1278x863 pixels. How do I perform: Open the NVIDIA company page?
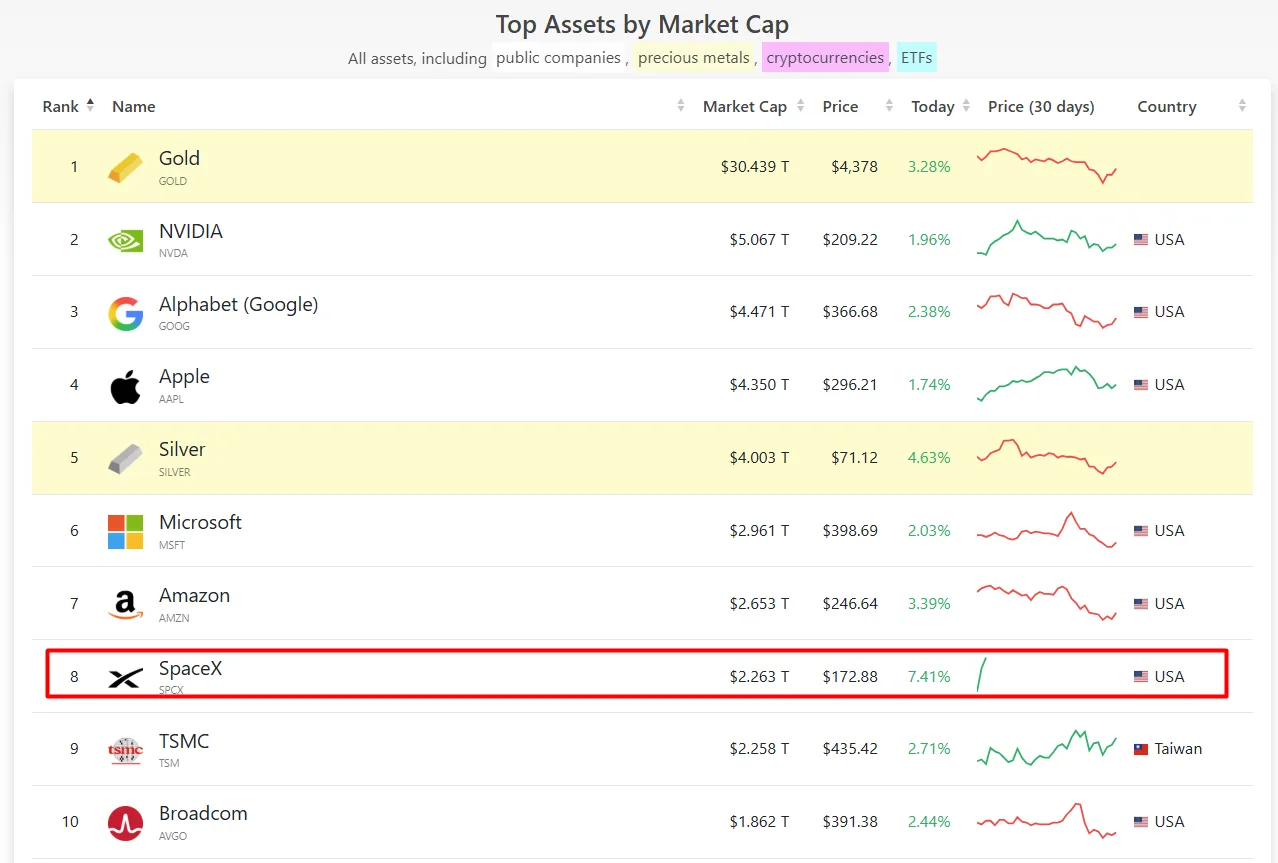(x=191, y=231)
